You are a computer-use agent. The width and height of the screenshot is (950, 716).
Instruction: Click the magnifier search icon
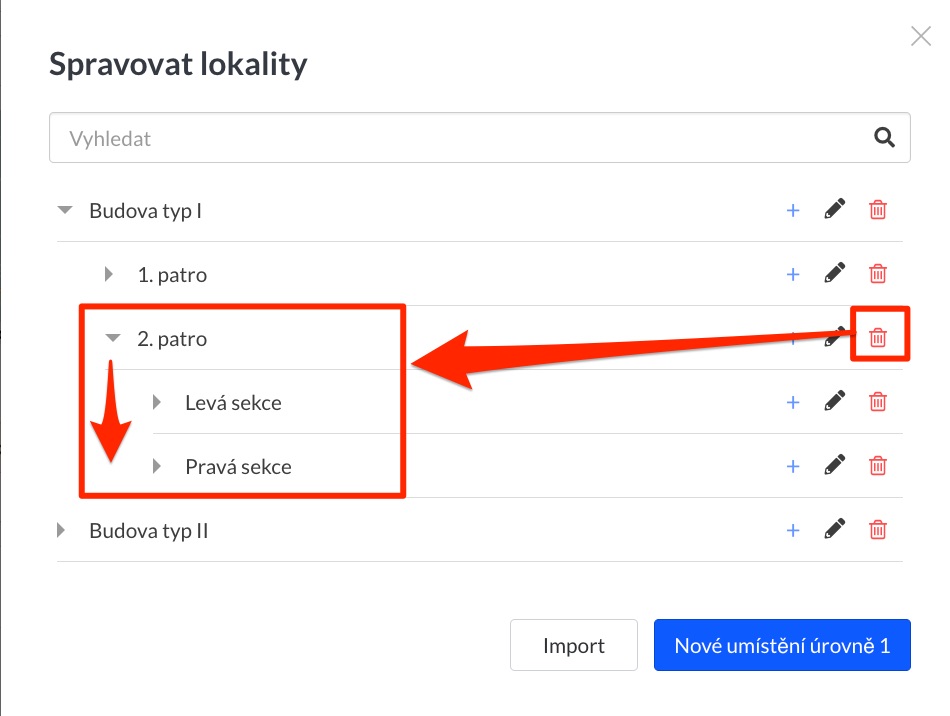(x=884, y=138)
